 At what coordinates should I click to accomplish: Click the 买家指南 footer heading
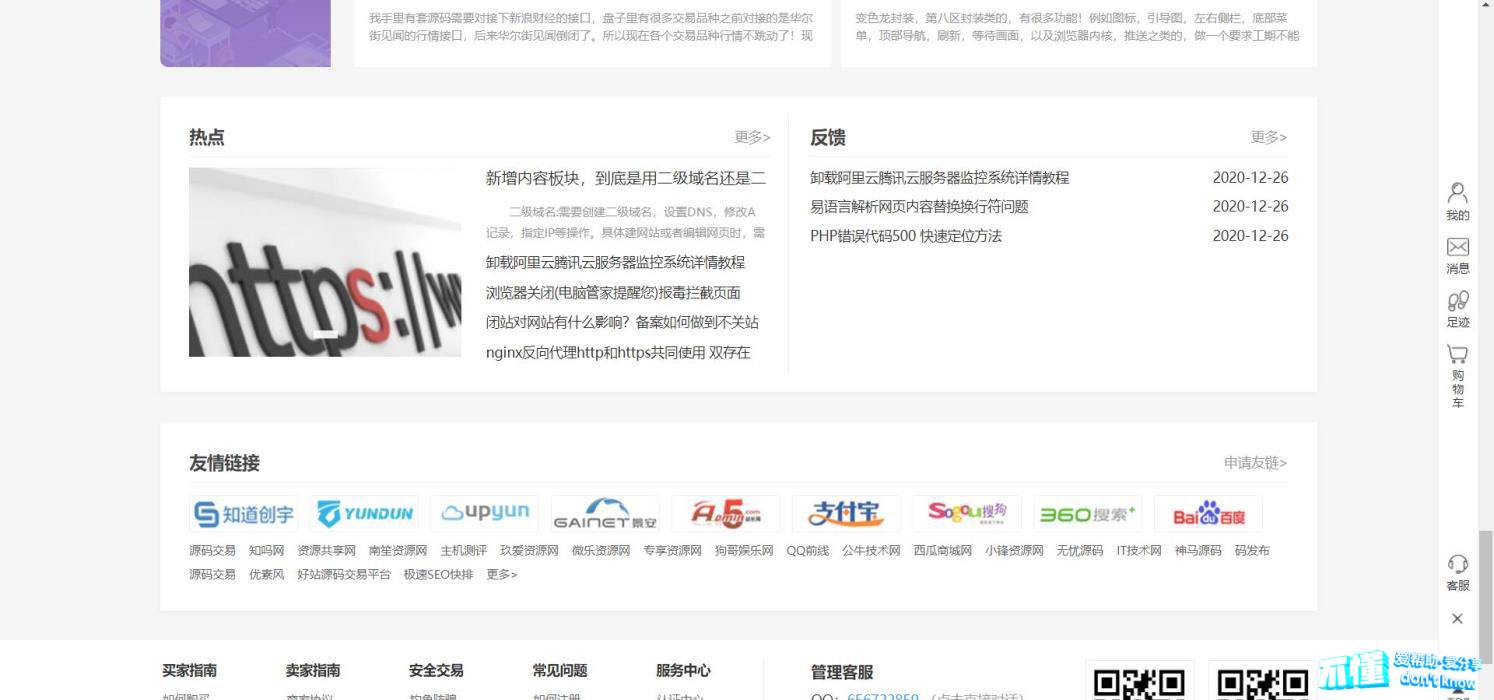tap(190, 670)
